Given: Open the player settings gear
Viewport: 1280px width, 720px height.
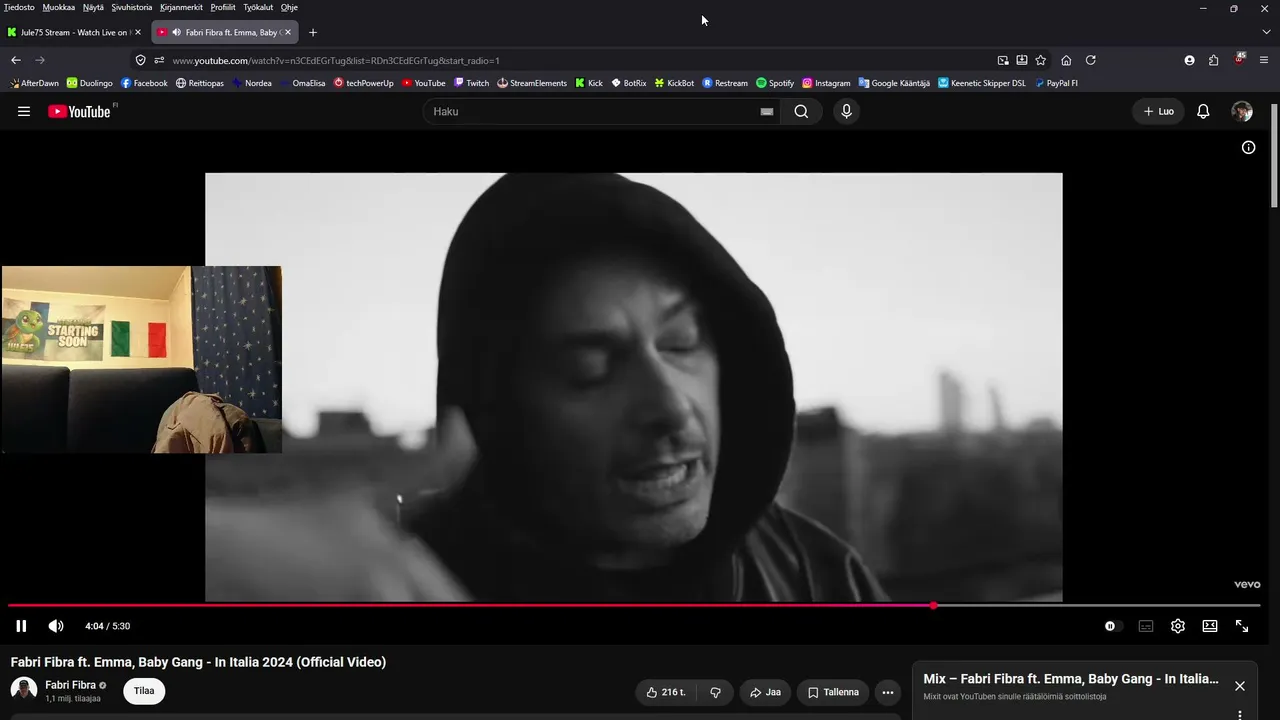Looking at the screenshot, I should click(1178, 626).
